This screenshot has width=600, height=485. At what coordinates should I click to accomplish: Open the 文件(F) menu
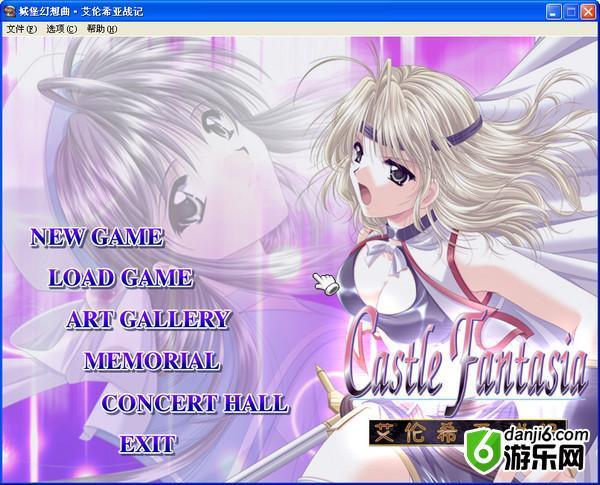pos(22,29)
